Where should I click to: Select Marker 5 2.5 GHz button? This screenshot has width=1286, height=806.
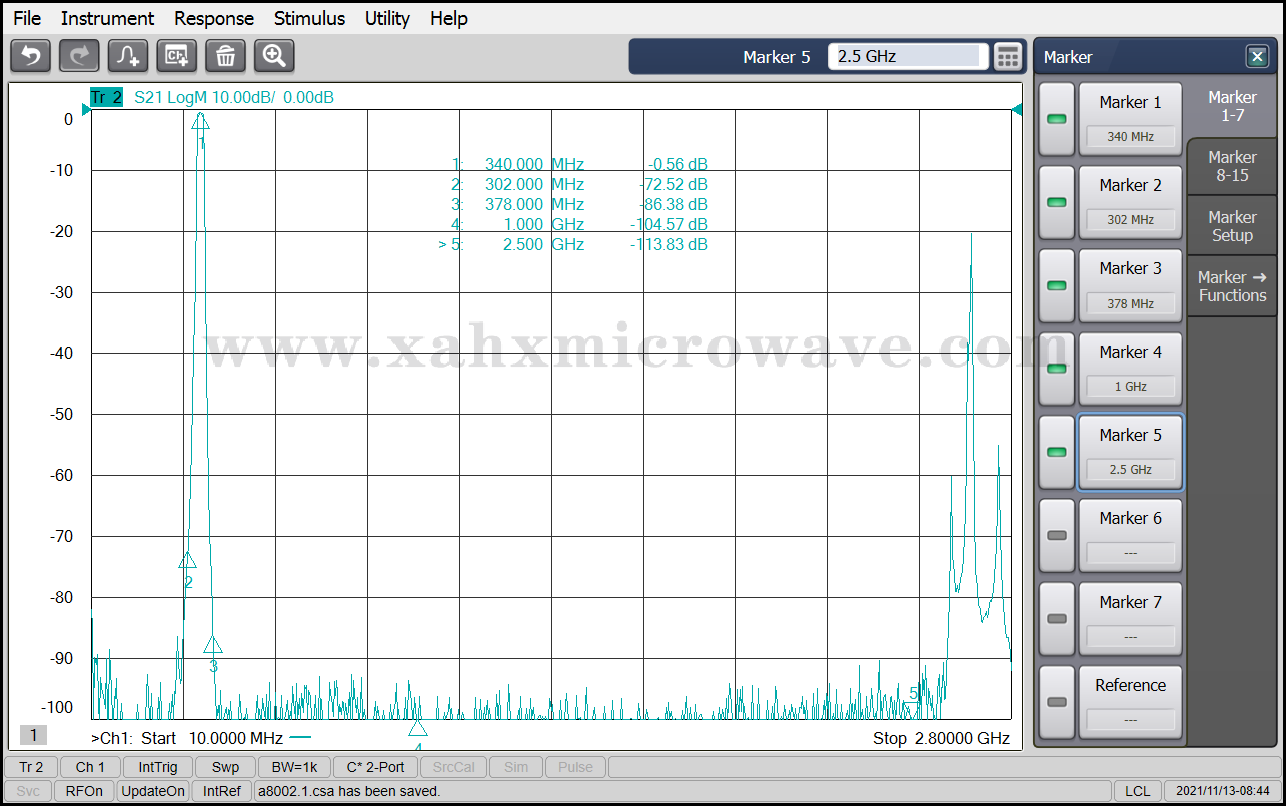point(1130,452)
